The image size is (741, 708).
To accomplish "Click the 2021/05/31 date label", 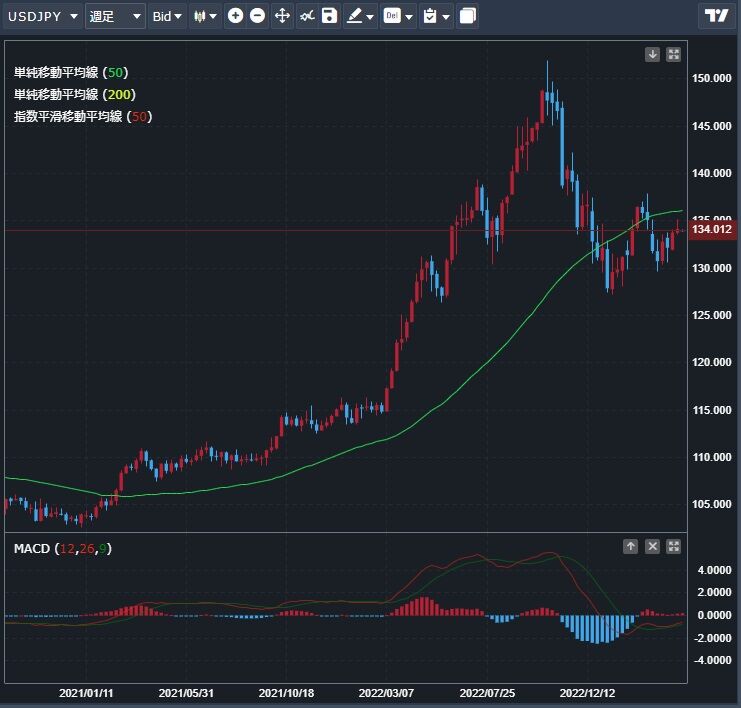I will click(186, 693).
